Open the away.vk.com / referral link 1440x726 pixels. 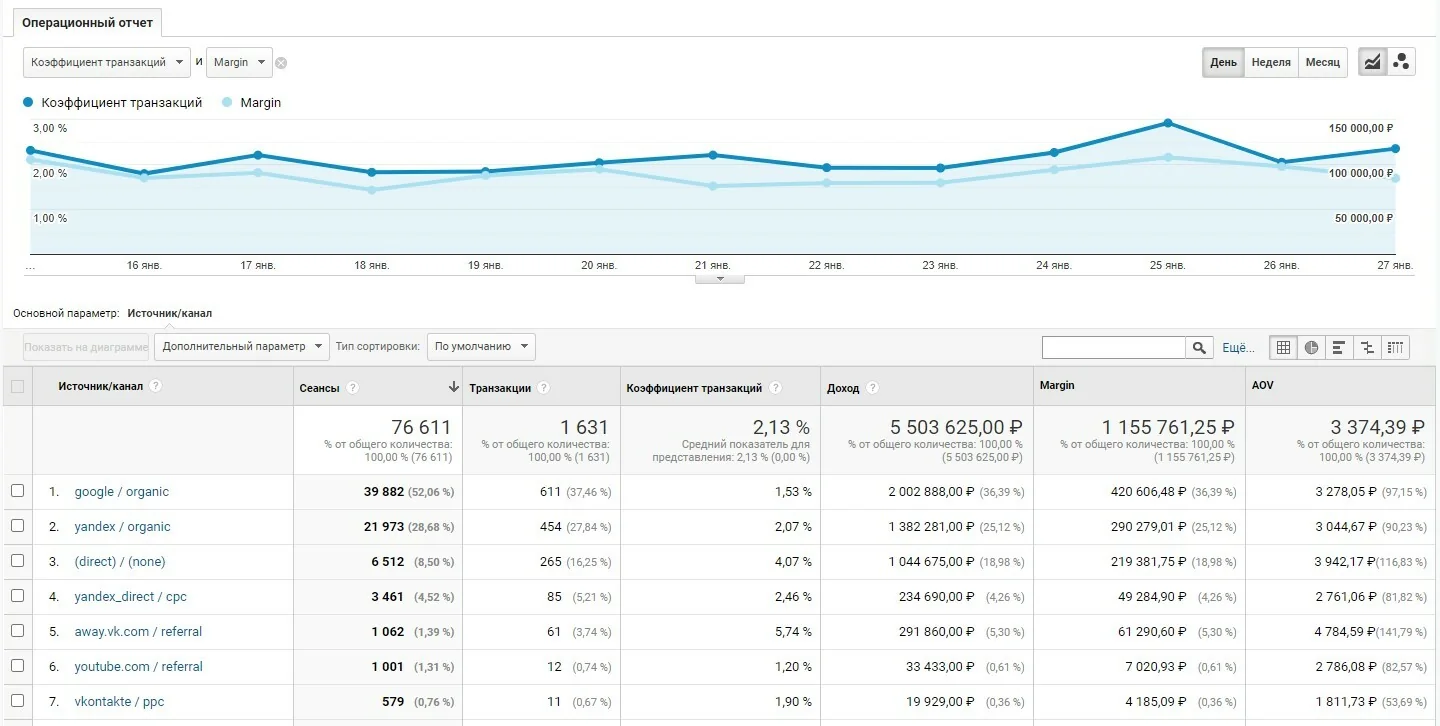(138, 632)
